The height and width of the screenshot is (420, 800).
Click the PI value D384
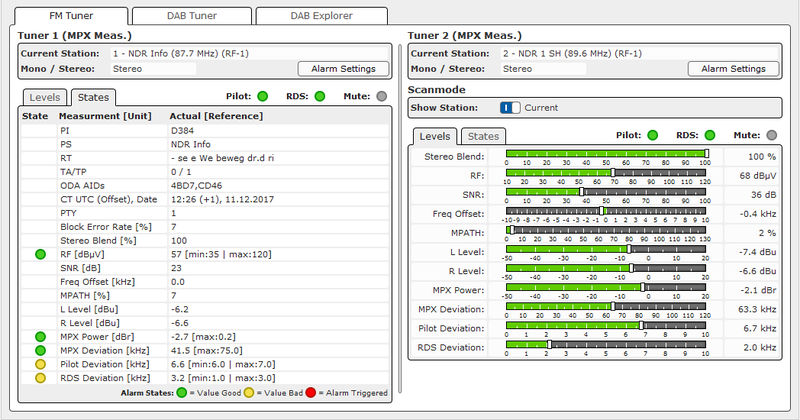(x=182, y=131)
